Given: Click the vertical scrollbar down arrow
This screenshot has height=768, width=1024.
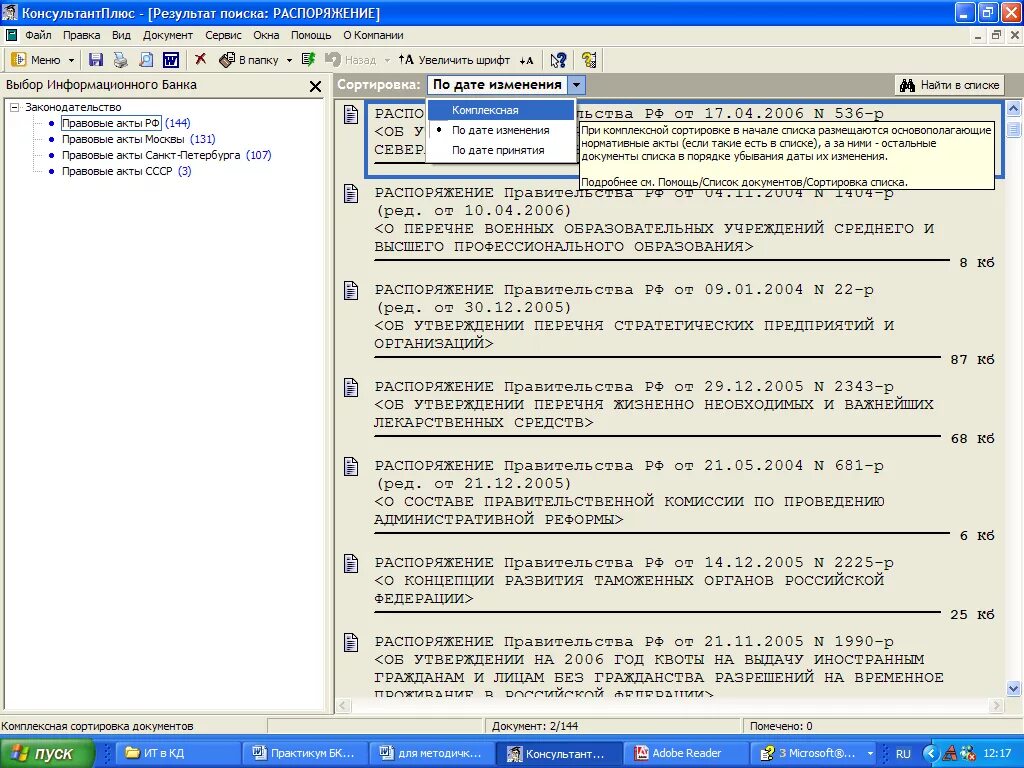Looking at the screenshot, I should [x=1014, y=688].
